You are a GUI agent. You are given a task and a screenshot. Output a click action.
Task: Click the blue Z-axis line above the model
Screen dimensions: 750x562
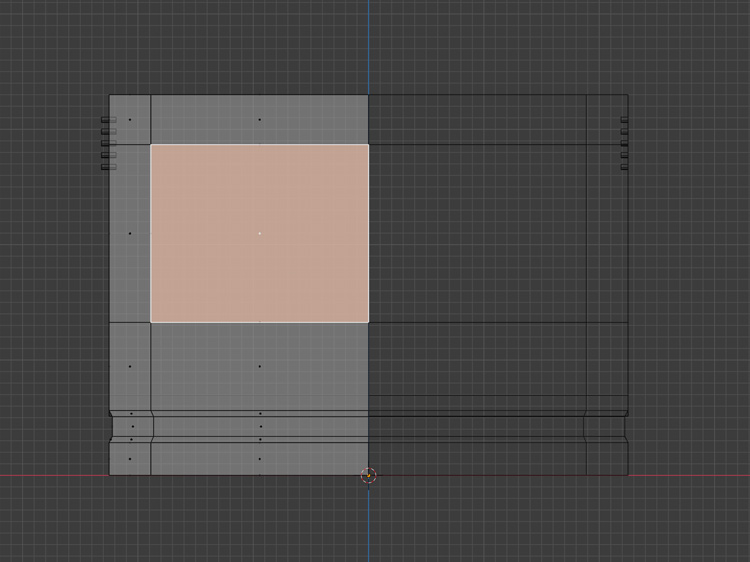pyautogui.click(x=368, y=45)
